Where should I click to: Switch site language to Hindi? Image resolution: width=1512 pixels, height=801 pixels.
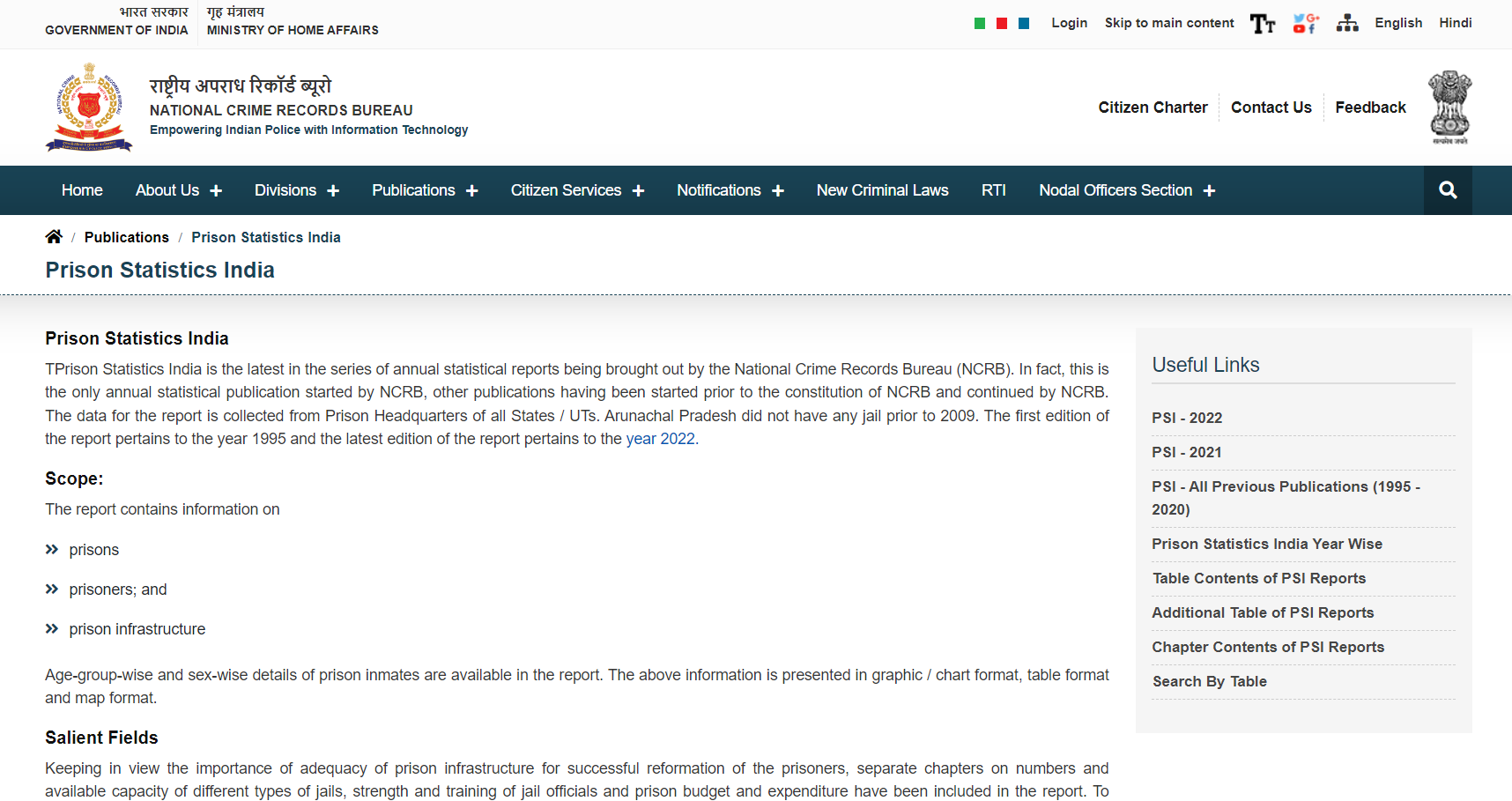[1455, 23]
